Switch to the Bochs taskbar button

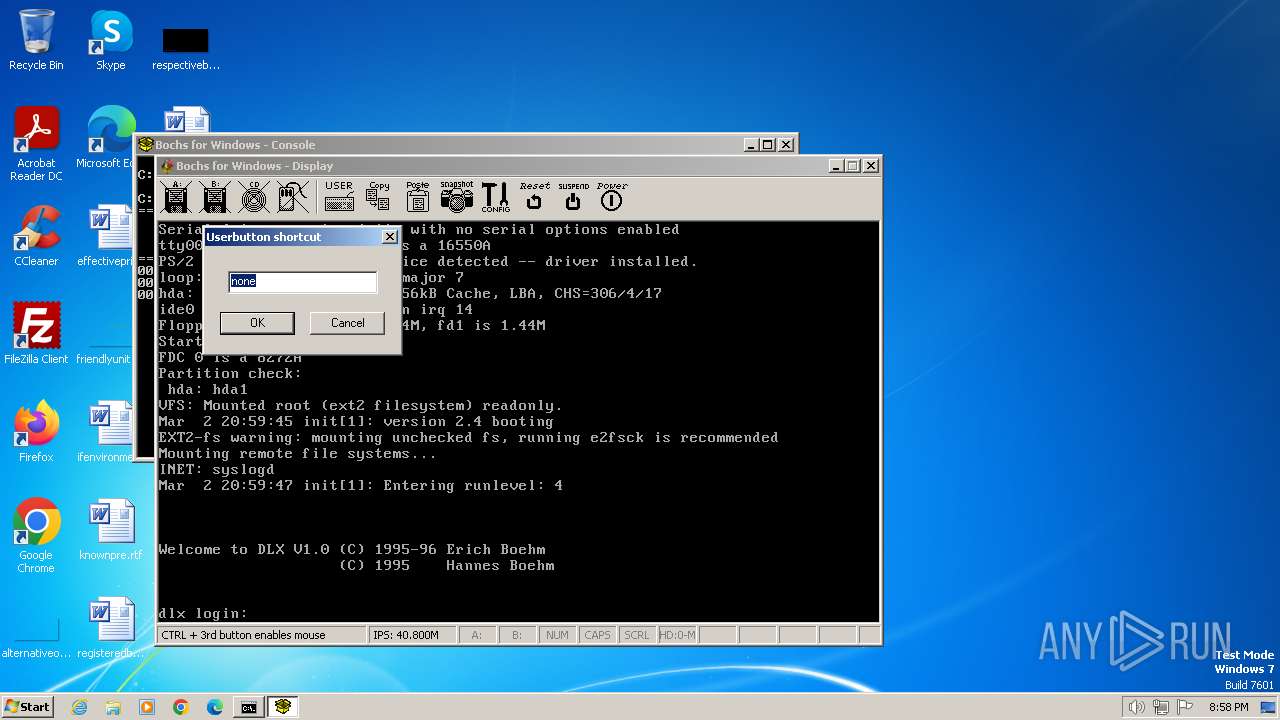(x=283, y=707)
